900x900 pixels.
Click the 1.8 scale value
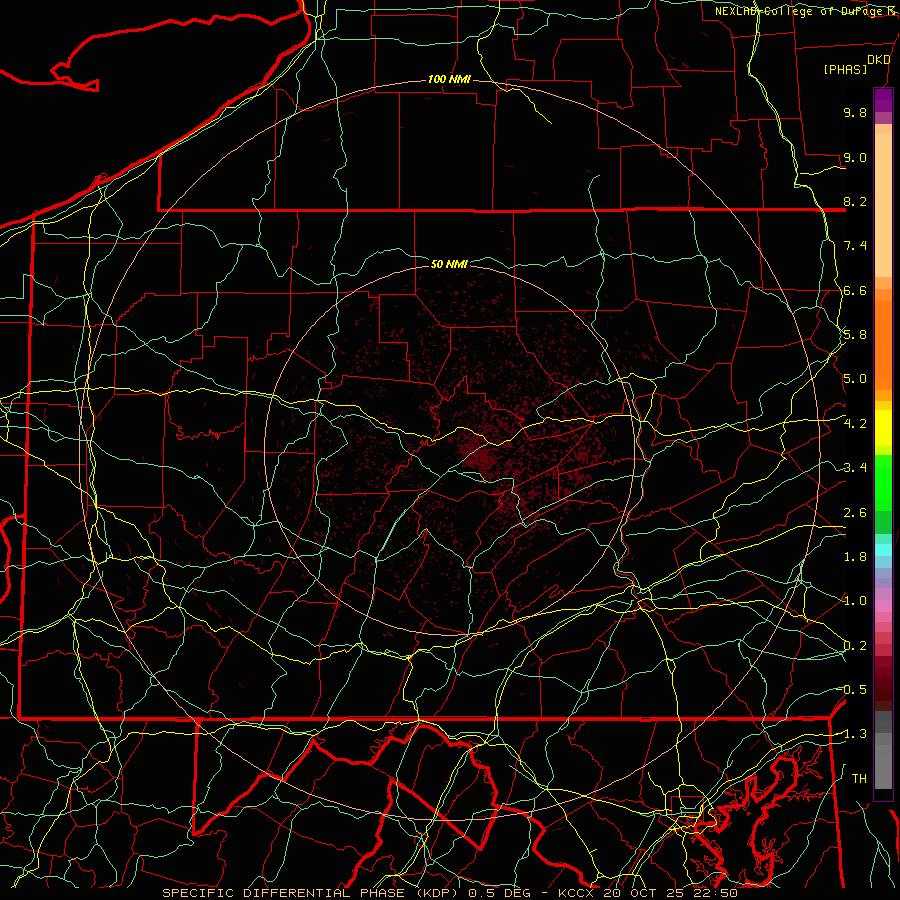(x=855, y=557)
